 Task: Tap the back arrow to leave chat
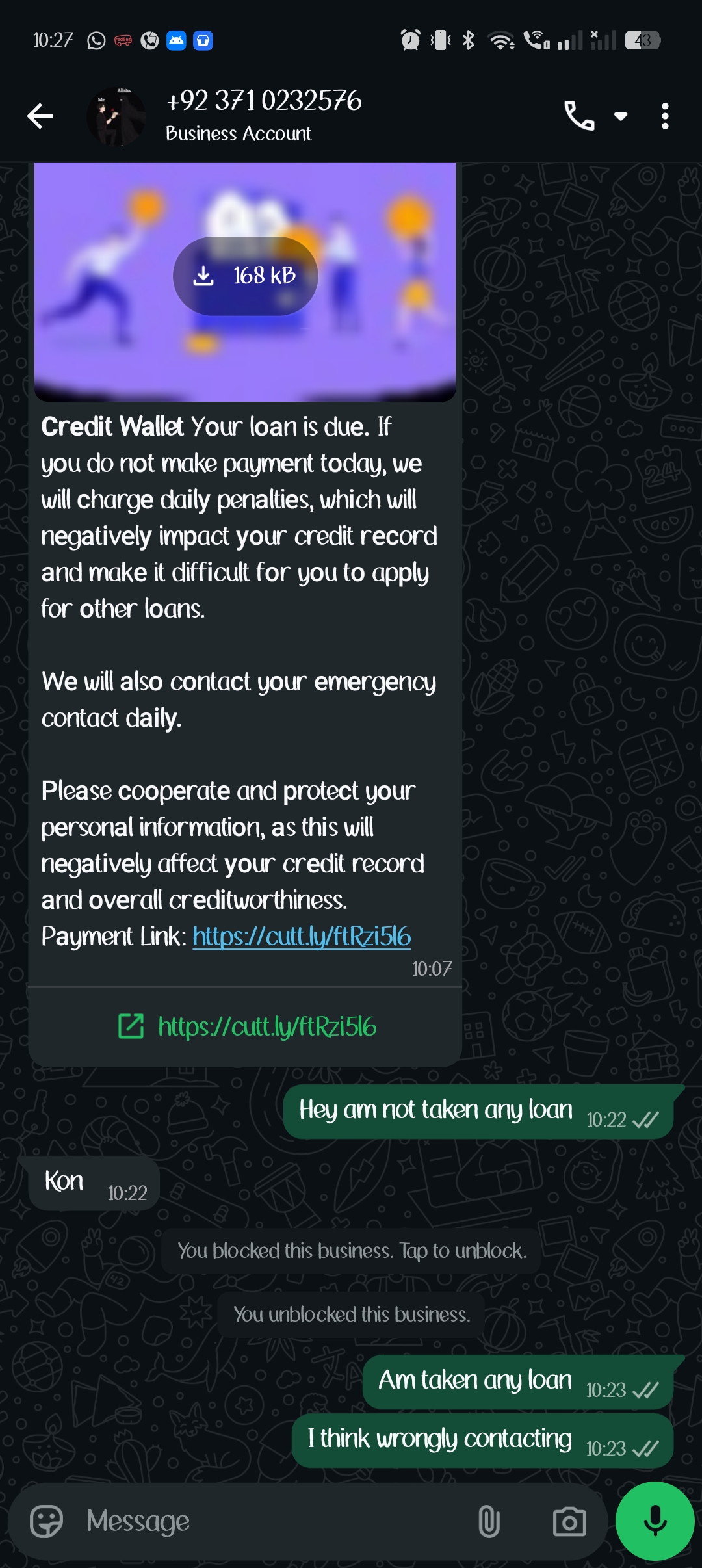coord(40,116)
